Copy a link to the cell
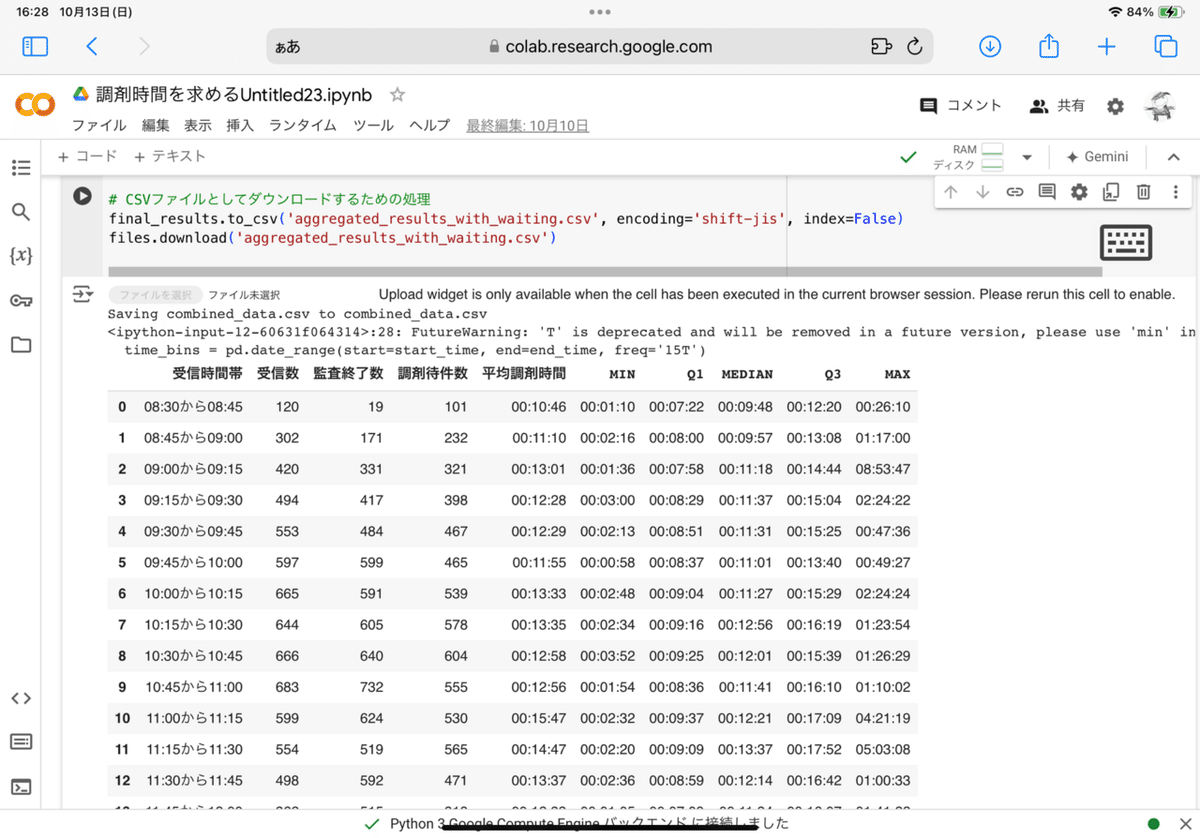This screenshot has height=838, width=1200. 1014,191
